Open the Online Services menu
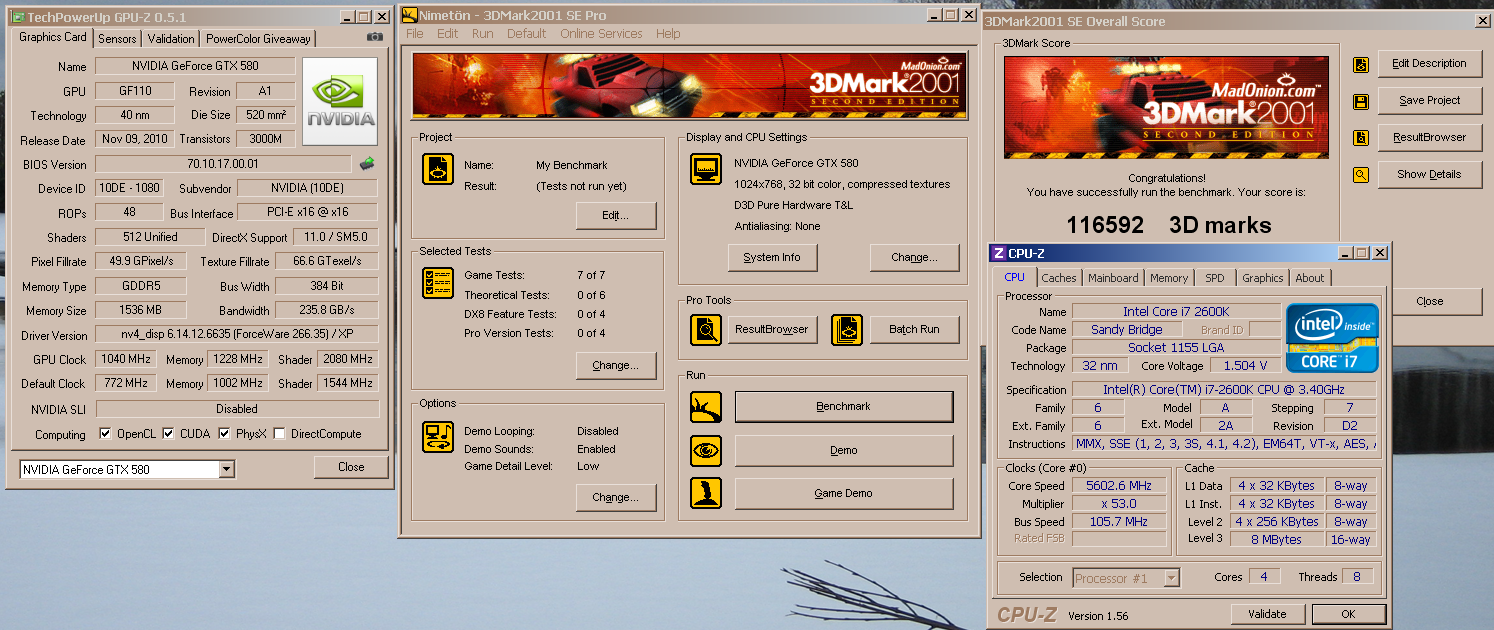The height and width of the screenshot is (630, 1494). [601, 33]
